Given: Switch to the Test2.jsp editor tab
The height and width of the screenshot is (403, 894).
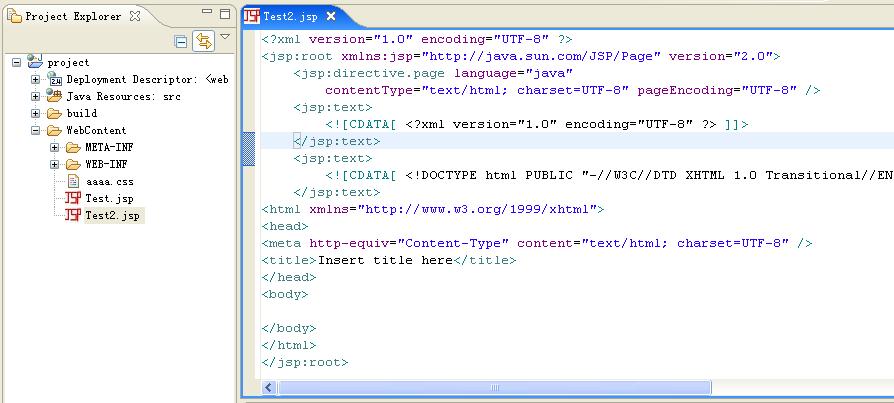Looking at the screenshot, I should [x=290, y=17].
